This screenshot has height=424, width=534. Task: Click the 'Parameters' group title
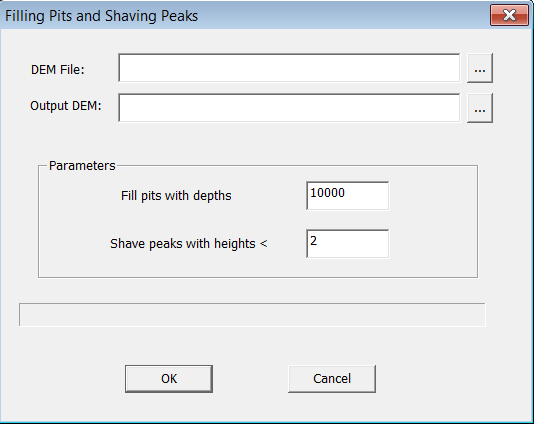pos(82,166)
